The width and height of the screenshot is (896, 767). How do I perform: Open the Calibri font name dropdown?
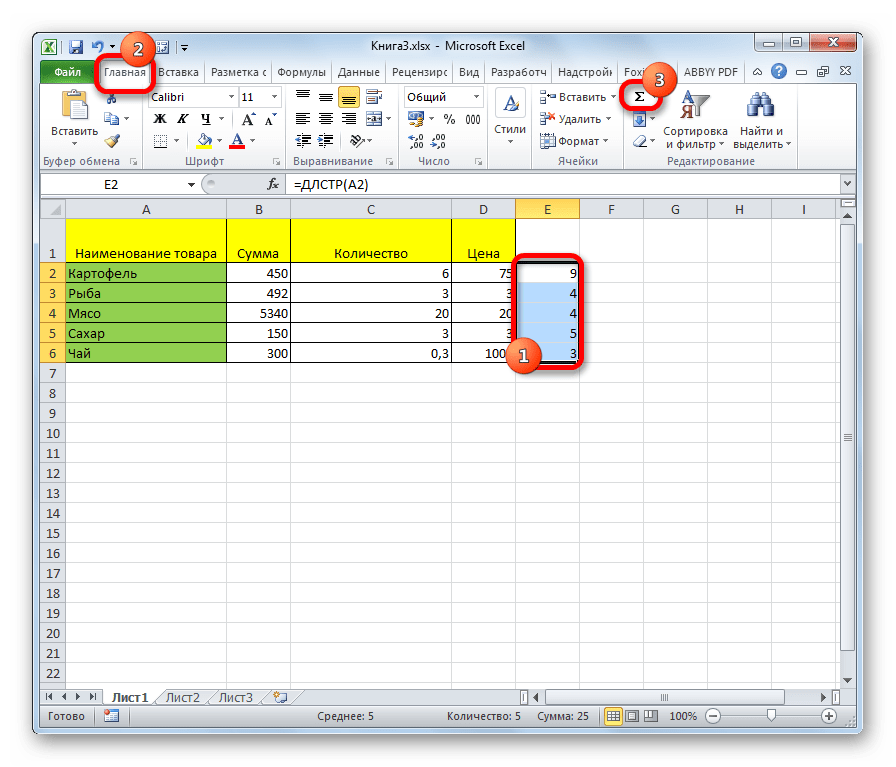coord(229,97)
